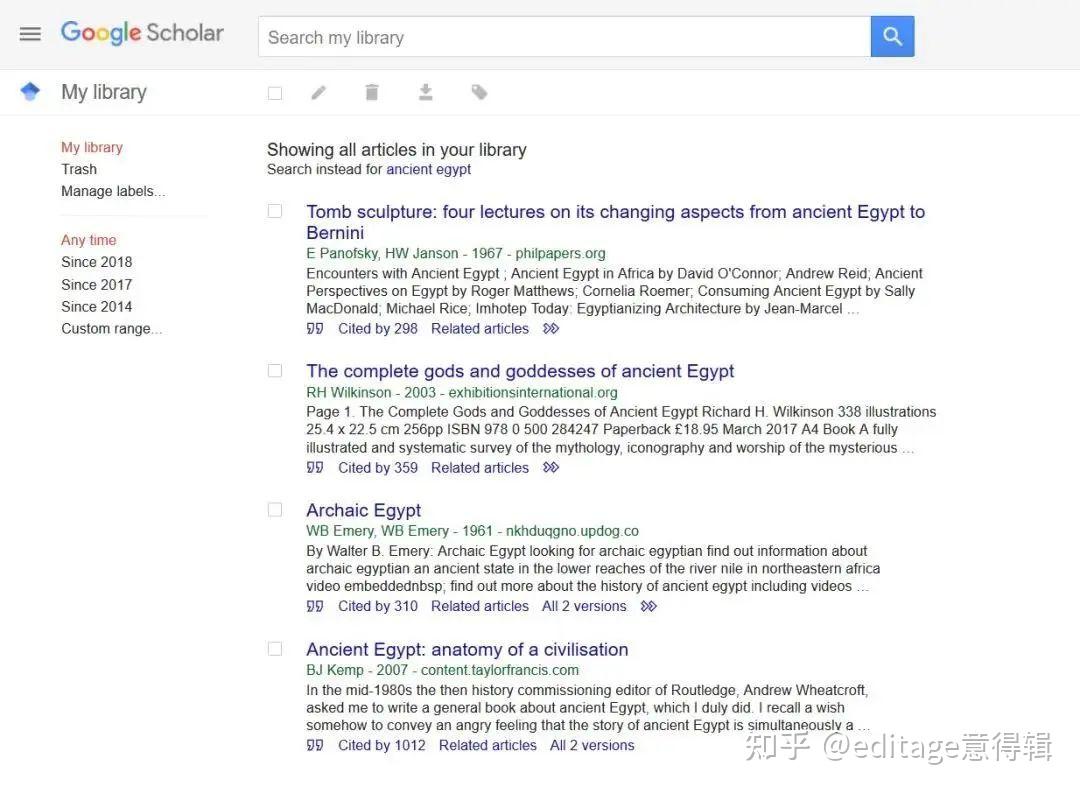Click the export download icon in toolbar
Screen dimensions: 1080x794
click(425, 93)
